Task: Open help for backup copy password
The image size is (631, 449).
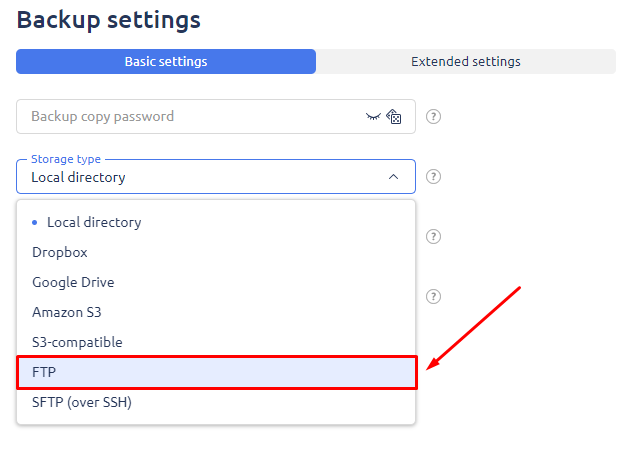Action: click(x=433, y=117)
